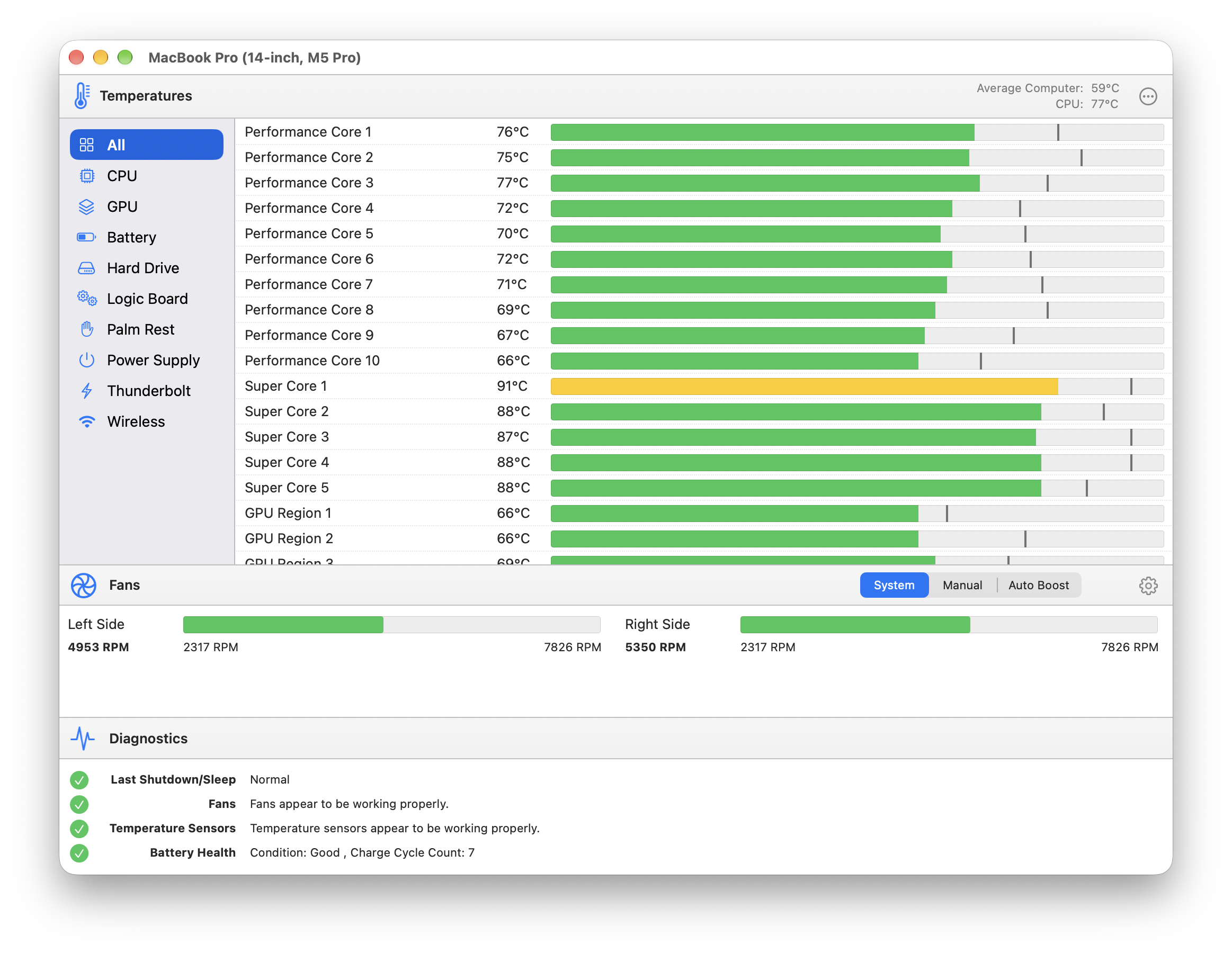Click the thermometer Temperatures icon
The image size is (1232, 953).
coord(82,96)
